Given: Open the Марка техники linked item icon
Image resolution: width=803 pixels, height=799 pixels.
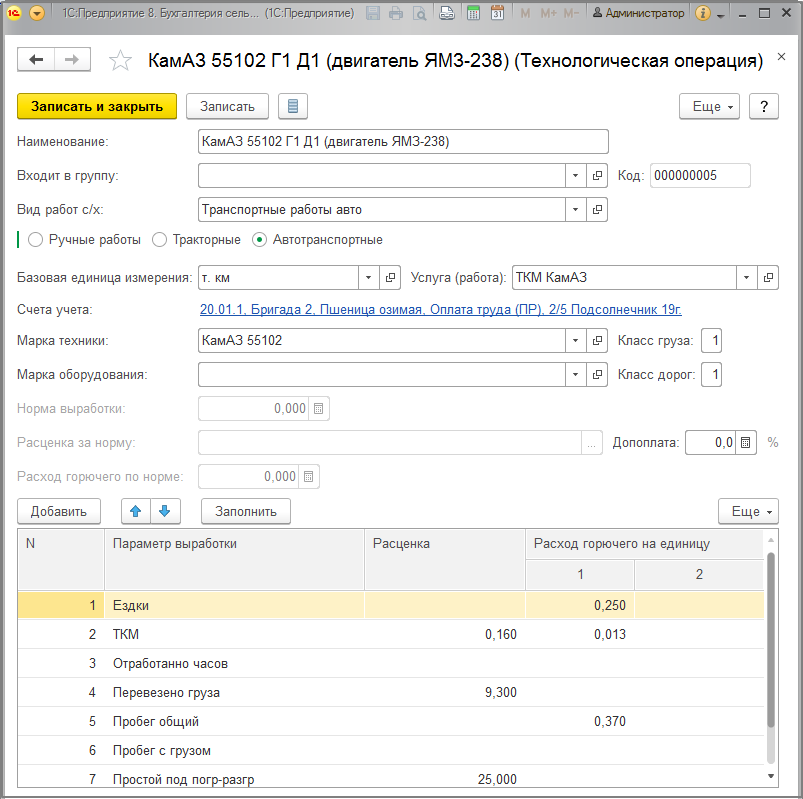Looking at the screenshot, I should (x=597, y=341).
